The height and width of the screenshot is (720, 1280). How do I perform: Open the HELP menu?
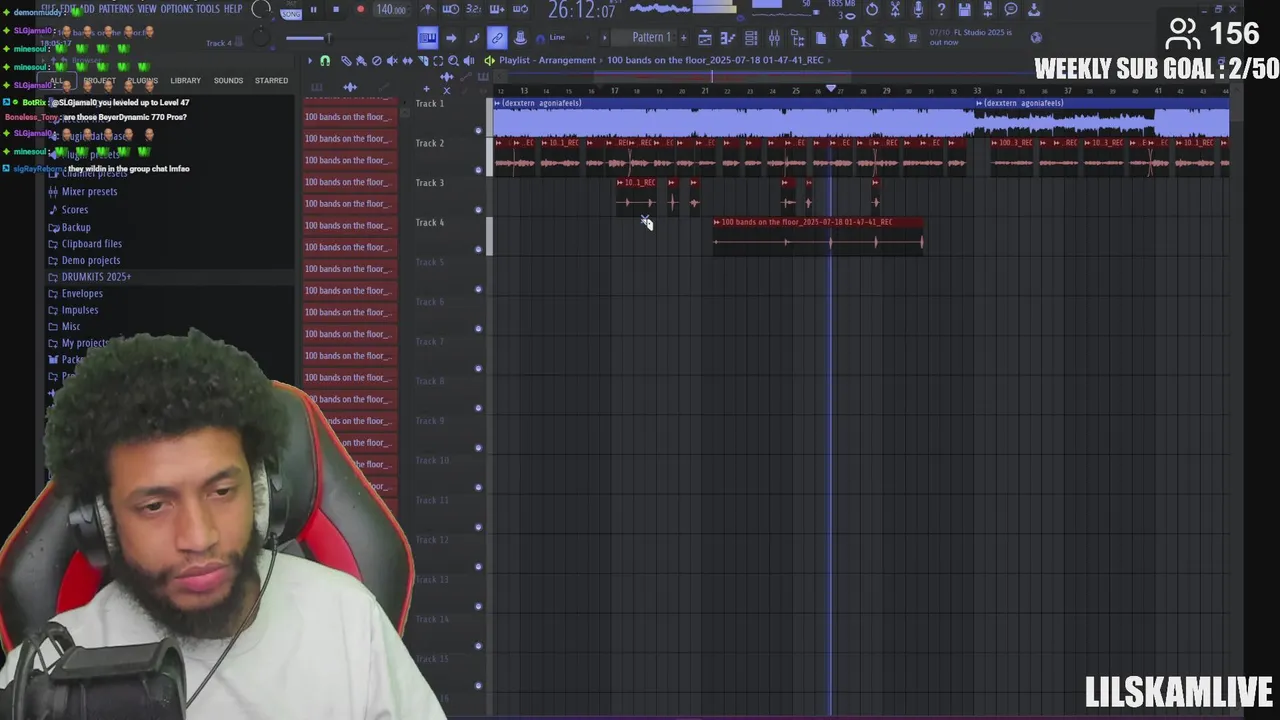pos(233,9)
